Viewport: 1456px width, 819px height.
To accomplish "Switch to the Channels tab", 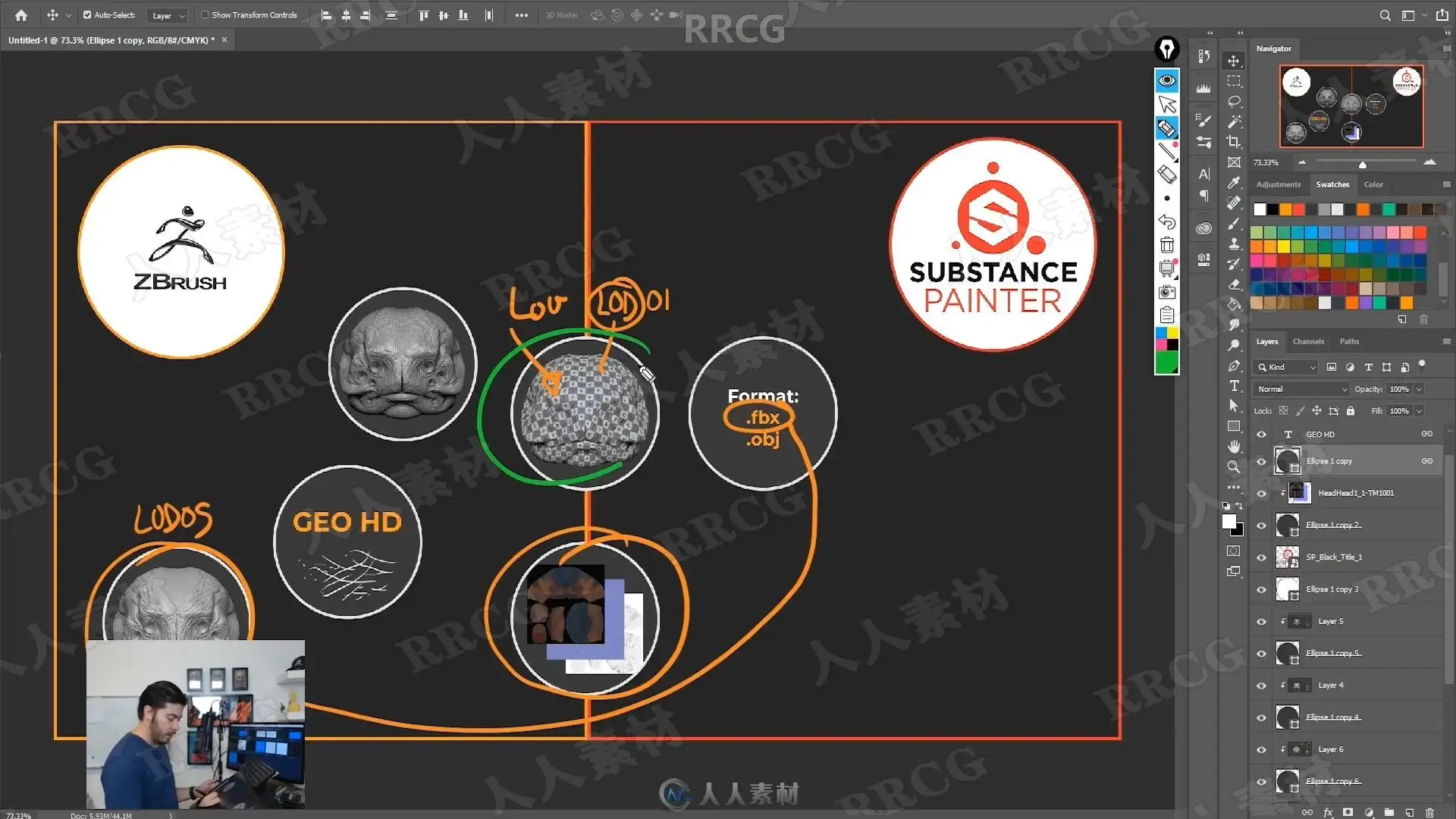I will click(x=1308, y=341).
